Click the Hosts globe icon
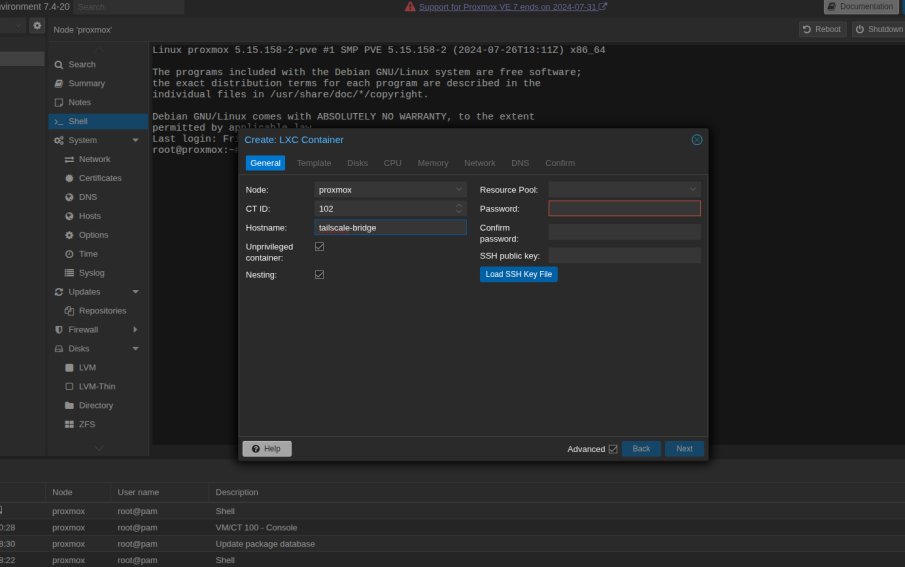This screenshot has height=567, width=905. point(69,216)
